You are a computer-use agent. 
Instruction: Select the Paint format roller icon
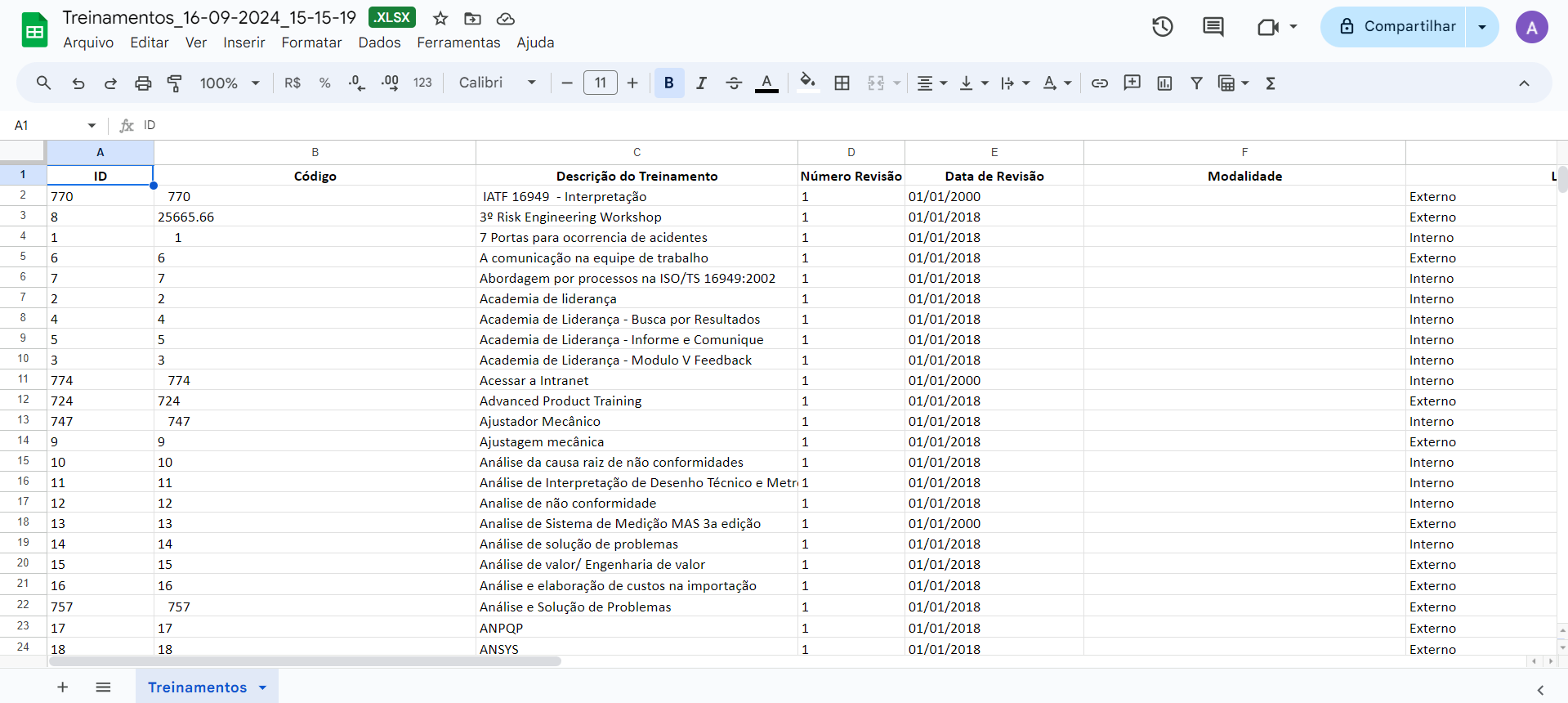175,83
